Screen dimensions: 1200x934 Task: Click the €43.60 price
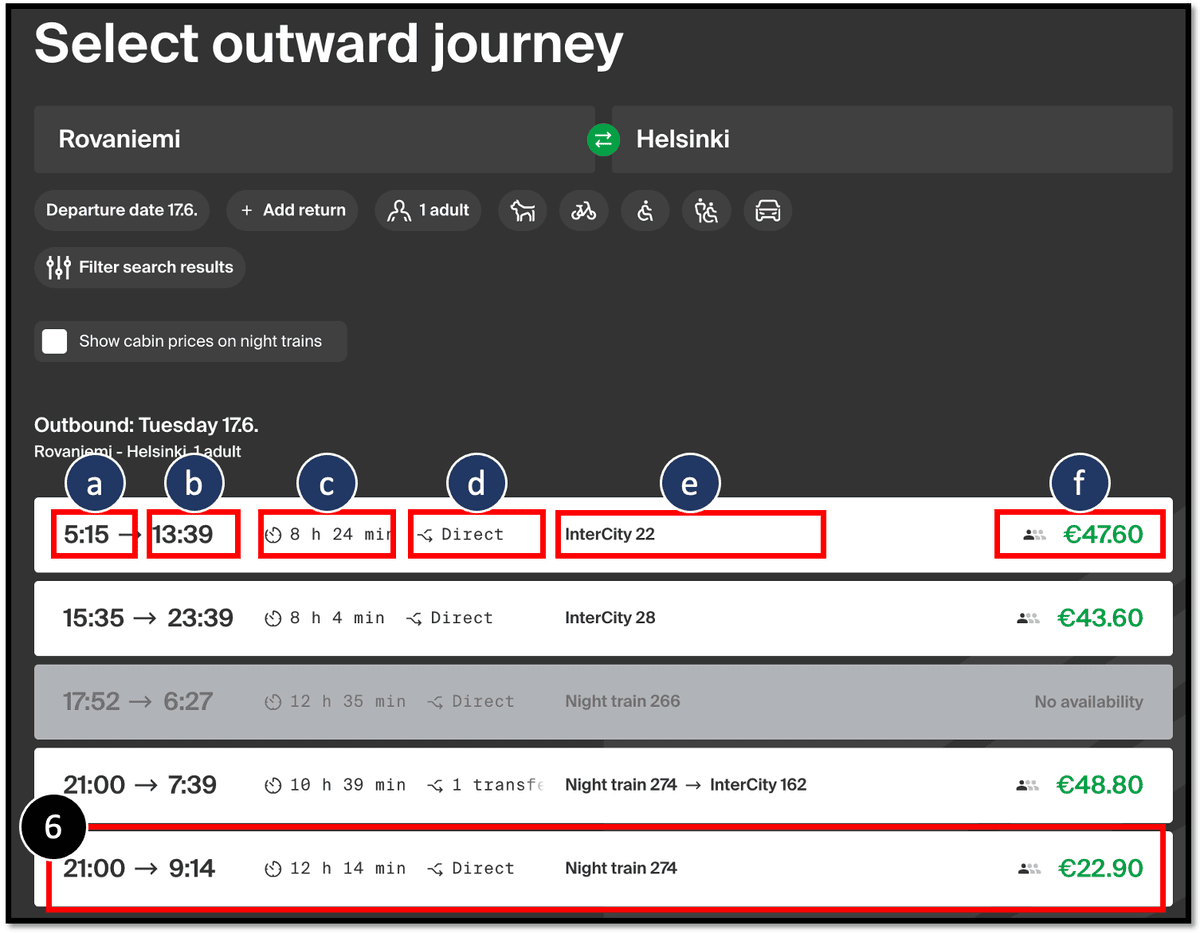pos(1100,618)
